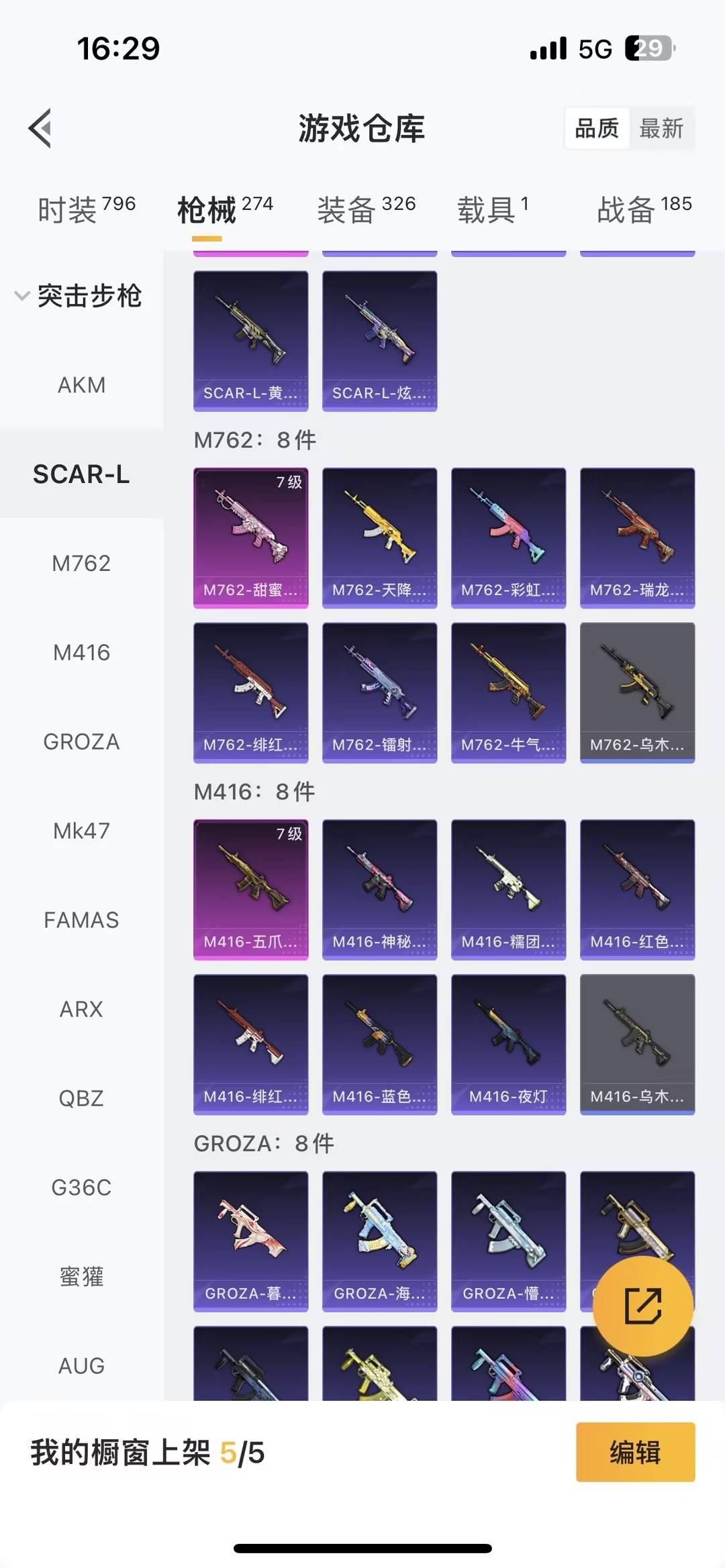Switch sorting to 品质
The image size is (725, 1568).
coord(597,128)
